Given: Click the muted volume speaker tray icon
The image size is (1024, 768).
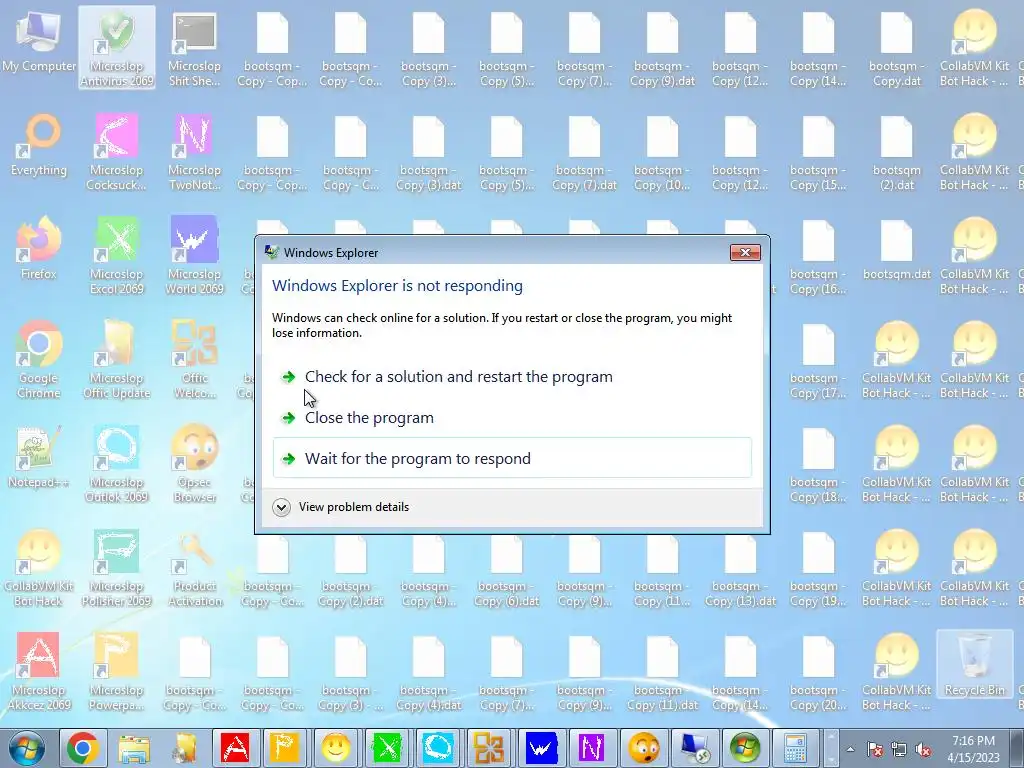Looking at the screenshot, I should coord(923,750).
